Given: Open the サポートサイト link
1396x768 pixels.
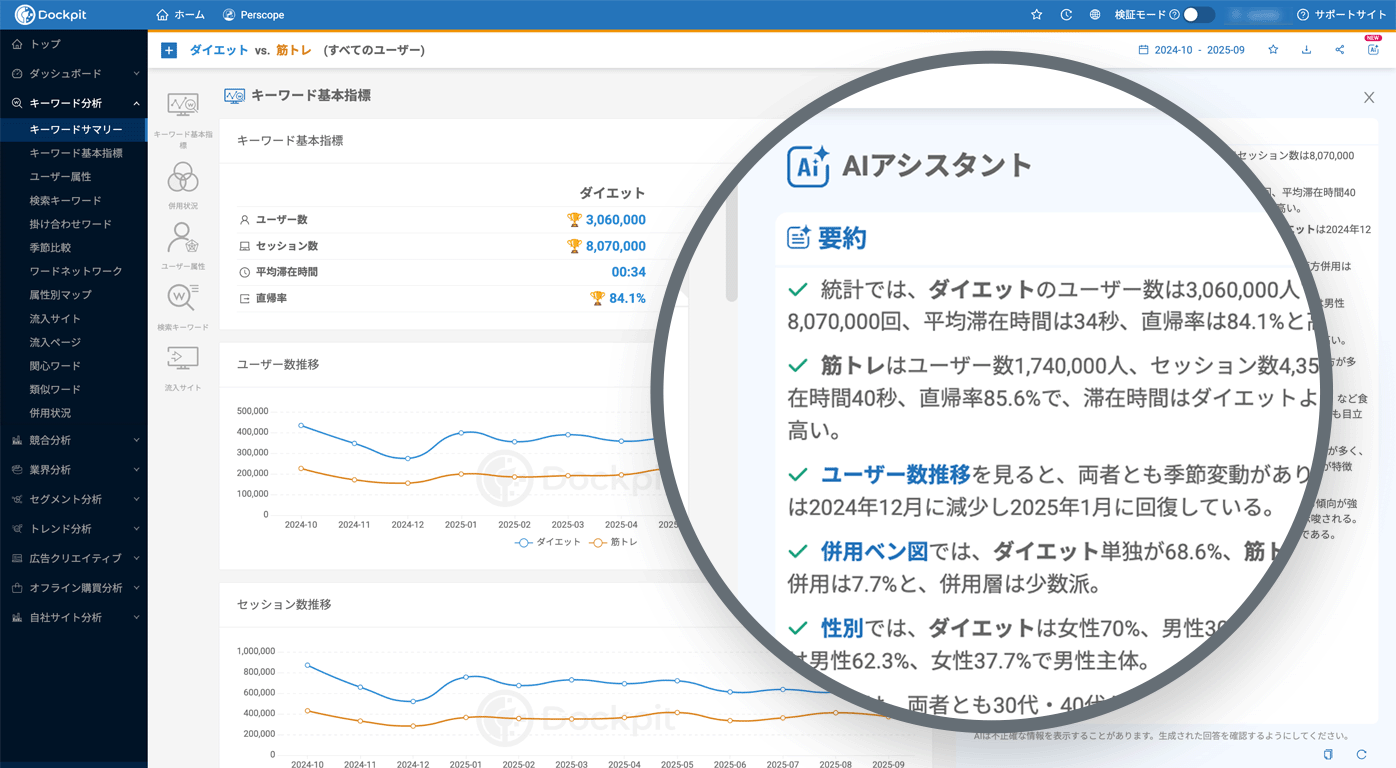Looking at the screenshot, I should point(1341,15).
